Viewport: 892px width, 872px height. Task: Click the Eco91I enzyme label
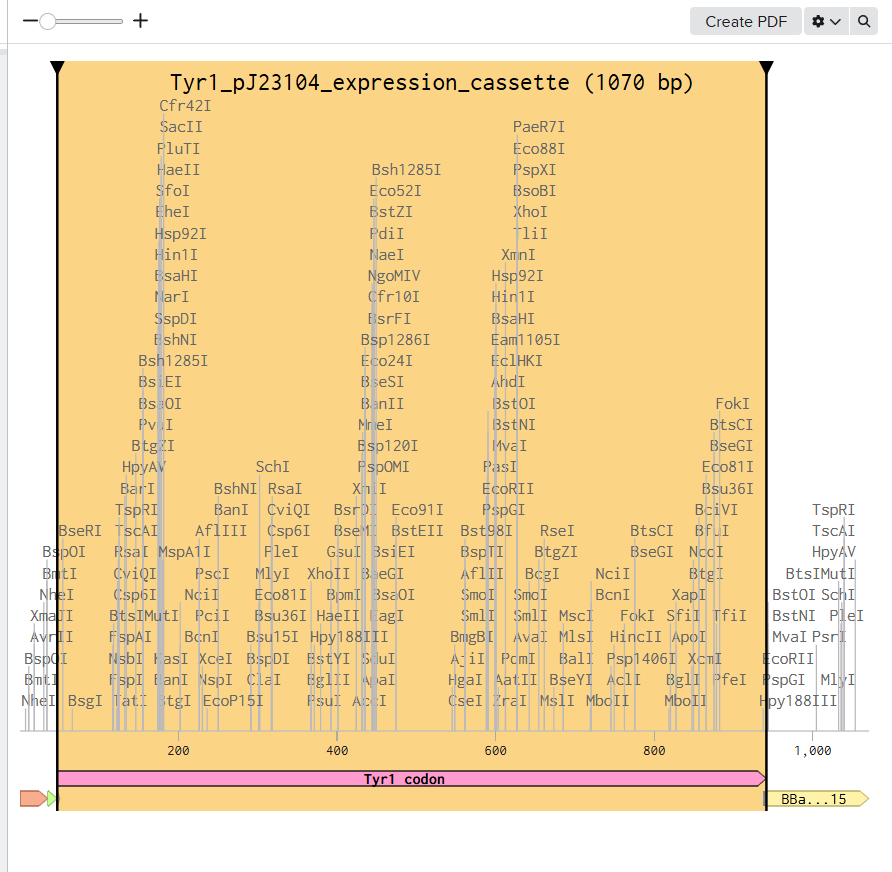coord(418,510)
